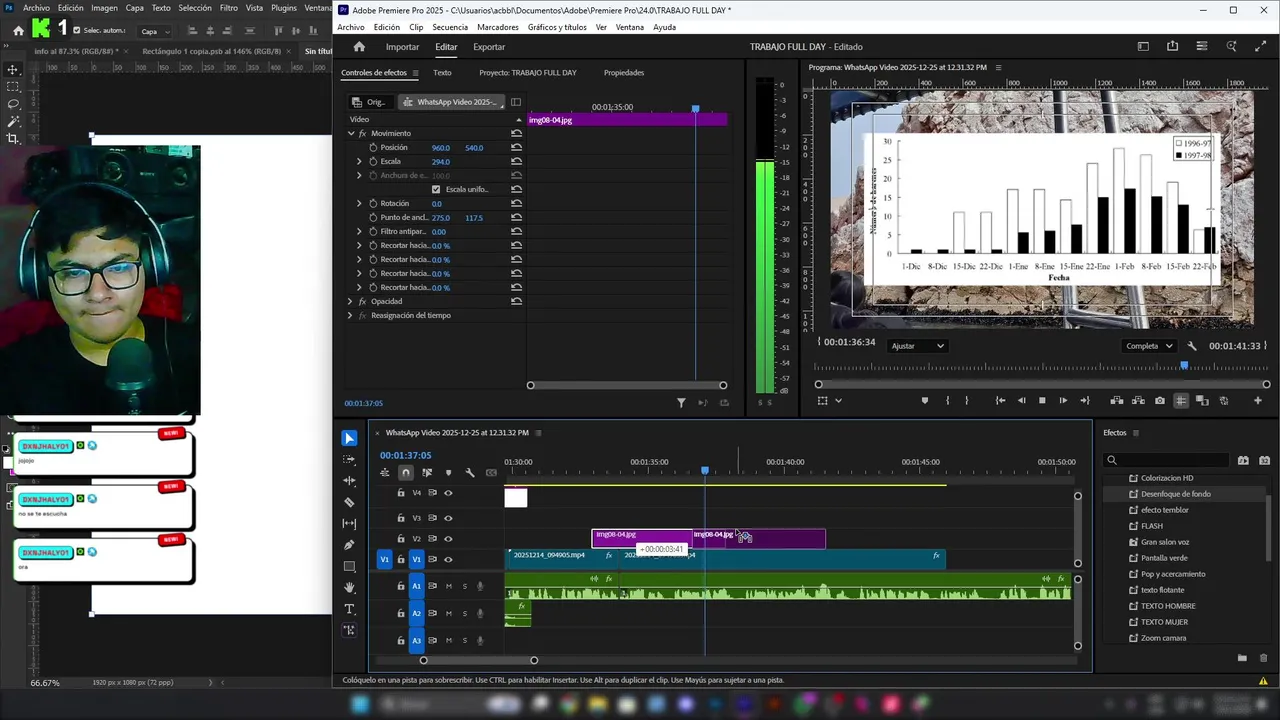Open the Archivo menu in Premiere
Viewport: 1280px width, 720px height.
point(350,27)
